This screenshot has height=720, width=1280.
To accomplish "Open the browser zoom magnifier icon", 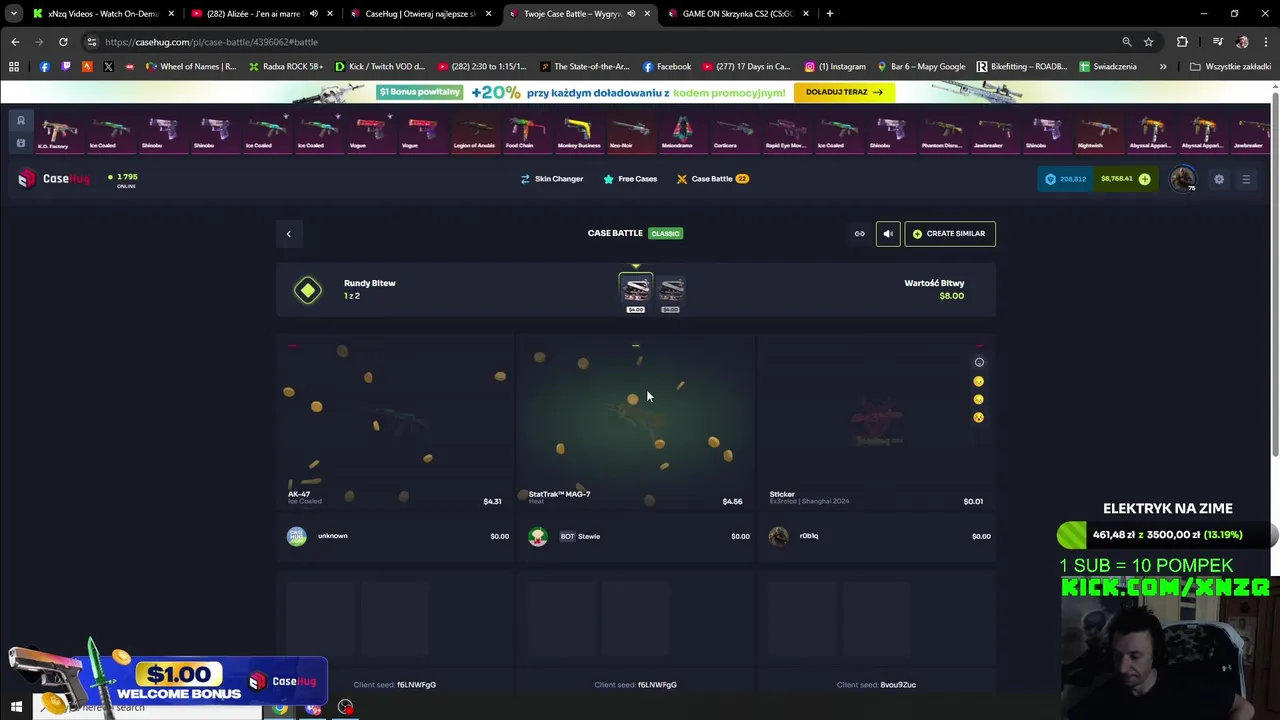I will pyautogui.click(x=1126, y=42).
